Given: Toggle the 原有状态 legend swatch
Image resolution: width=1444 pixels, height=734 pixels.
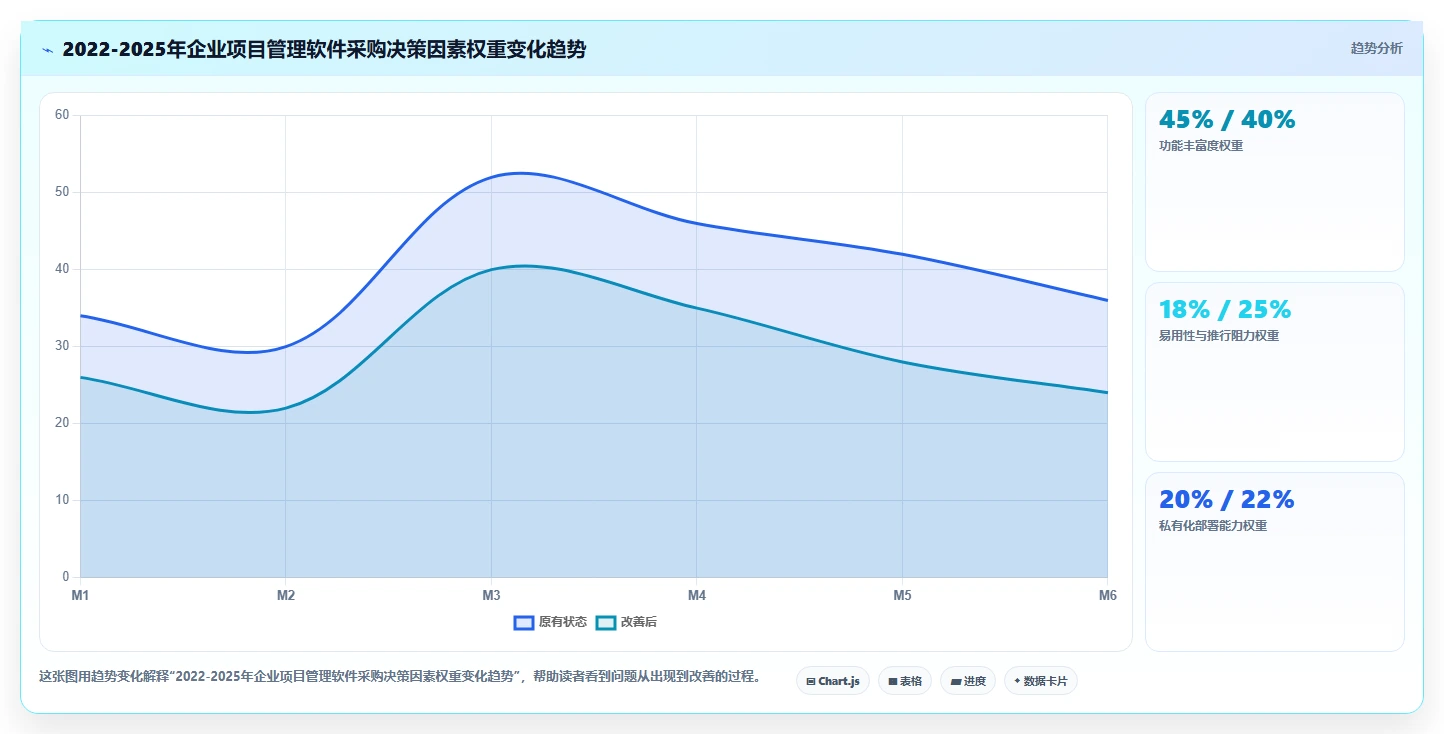Looking at the screenshot, I should coord(524,622).
